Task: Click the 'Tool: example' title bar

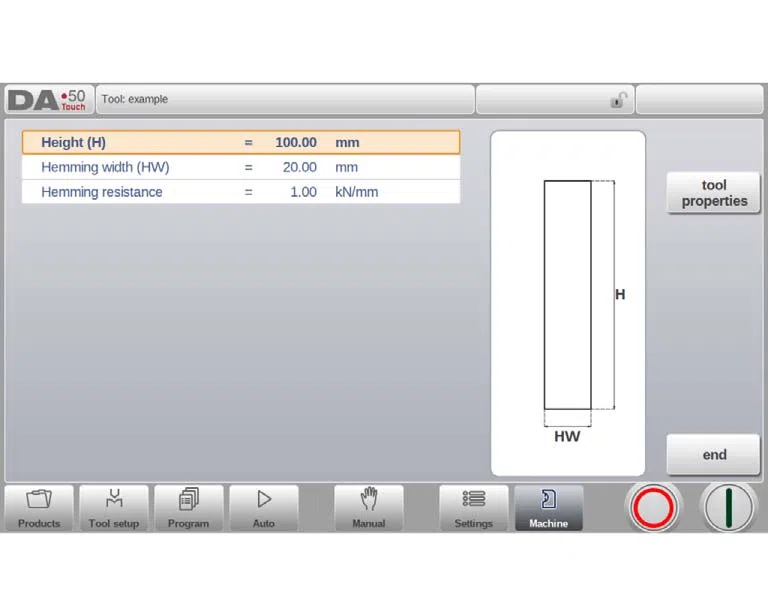Action: 285,99
